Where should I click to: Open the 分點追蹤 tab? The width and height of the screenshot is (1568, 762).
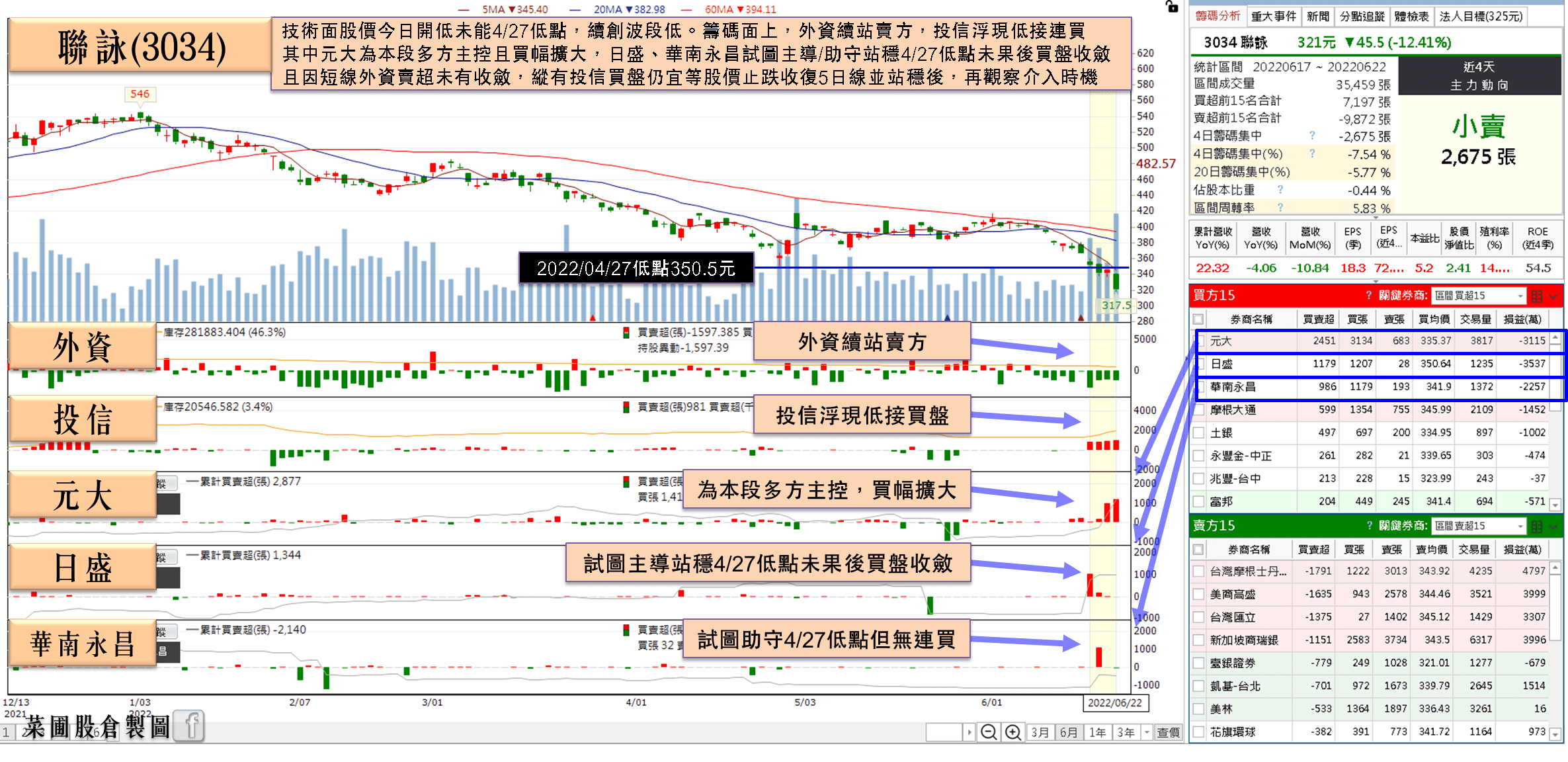[1362, 17]
